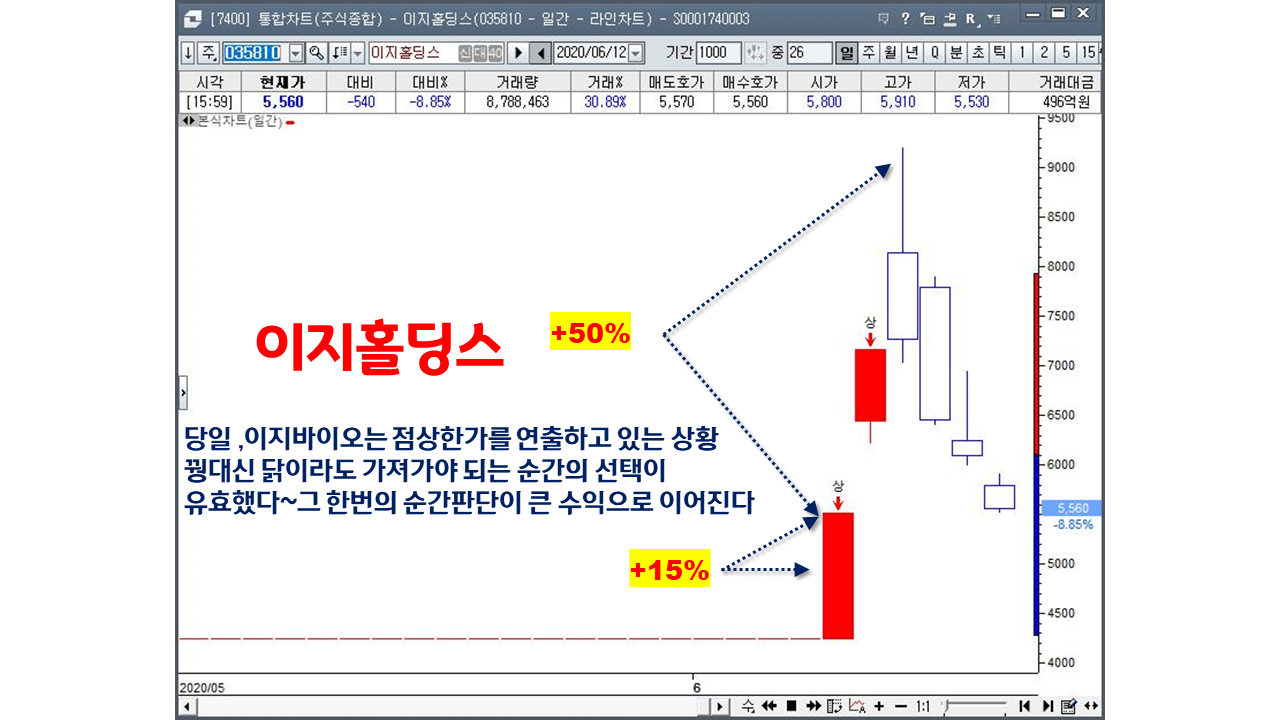Open the stock code 035810 dropdown
1280x720 pixels.
click(295, 53)
